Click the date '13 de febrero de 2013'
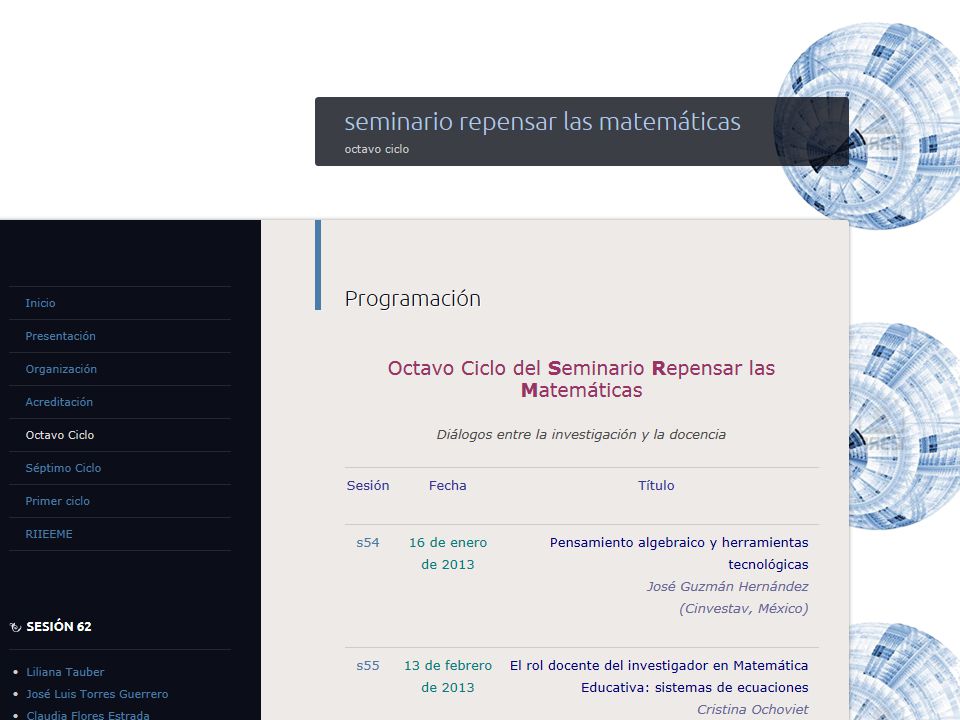The height and width of the screenshot is (720, 960). click(x=448, y=677)
